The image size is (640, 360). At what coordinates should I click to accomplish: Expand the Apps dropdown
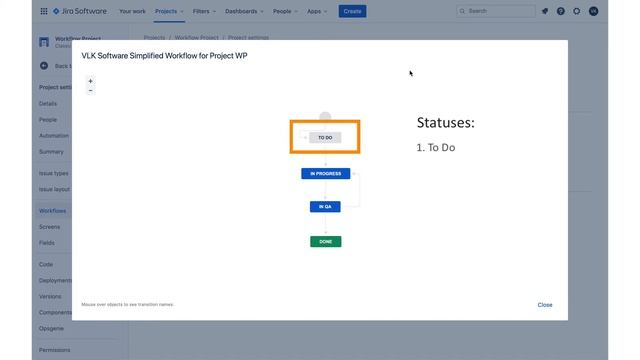[x=317, y=11]
